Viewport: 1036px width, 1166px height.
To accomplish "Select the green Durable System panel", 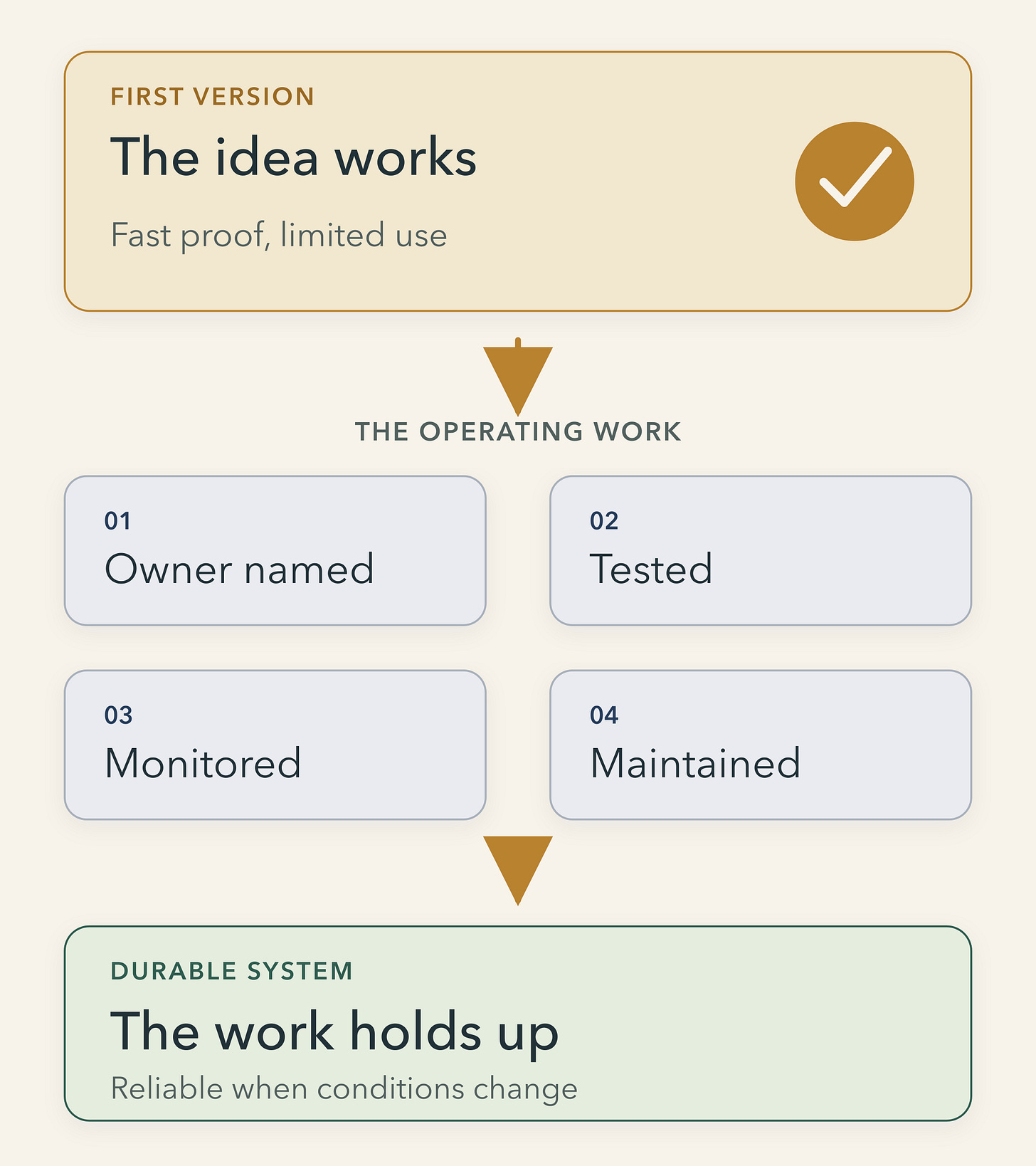I will pos(518,1024).
